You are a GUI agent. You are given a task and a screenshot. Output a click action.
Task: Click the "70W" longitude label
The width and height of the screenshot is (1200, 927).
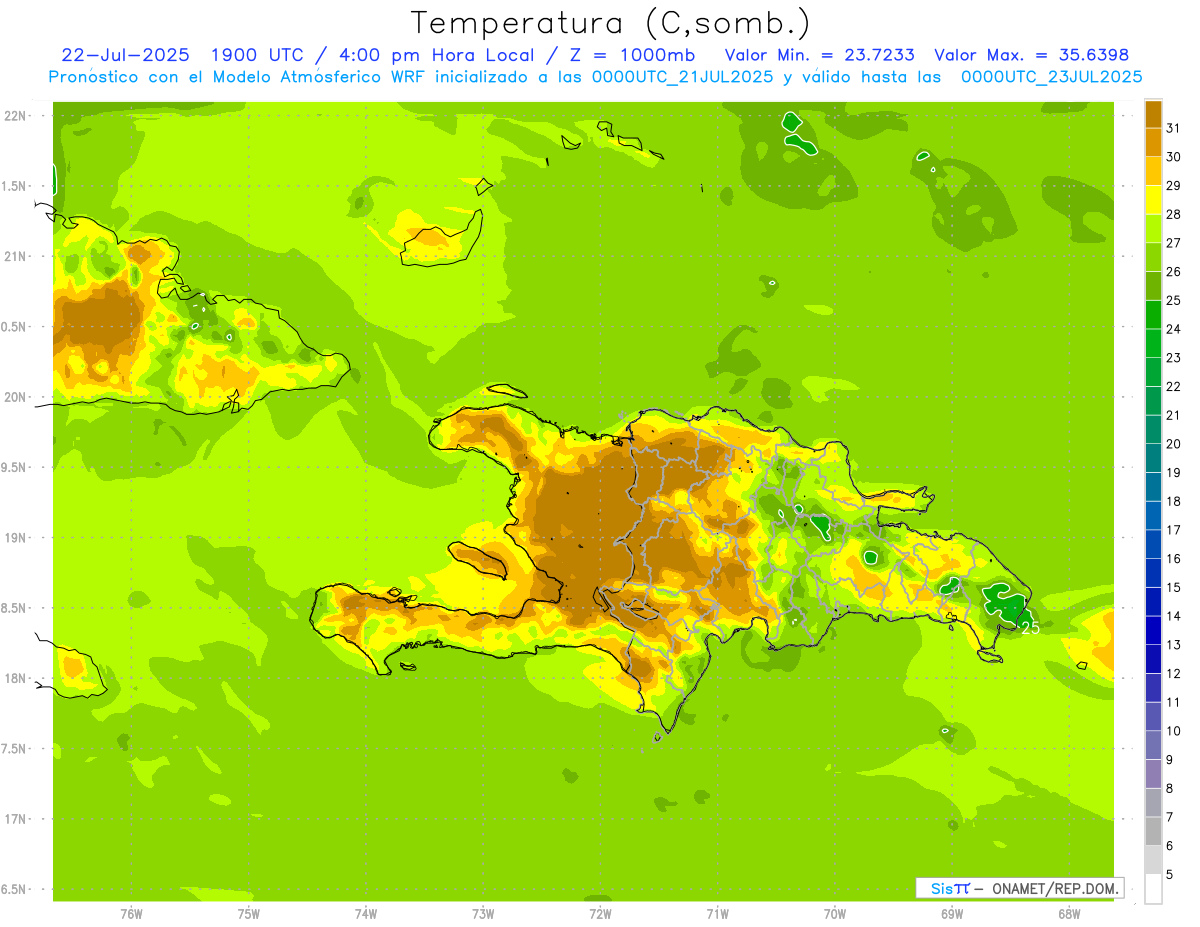coord(835,914)
